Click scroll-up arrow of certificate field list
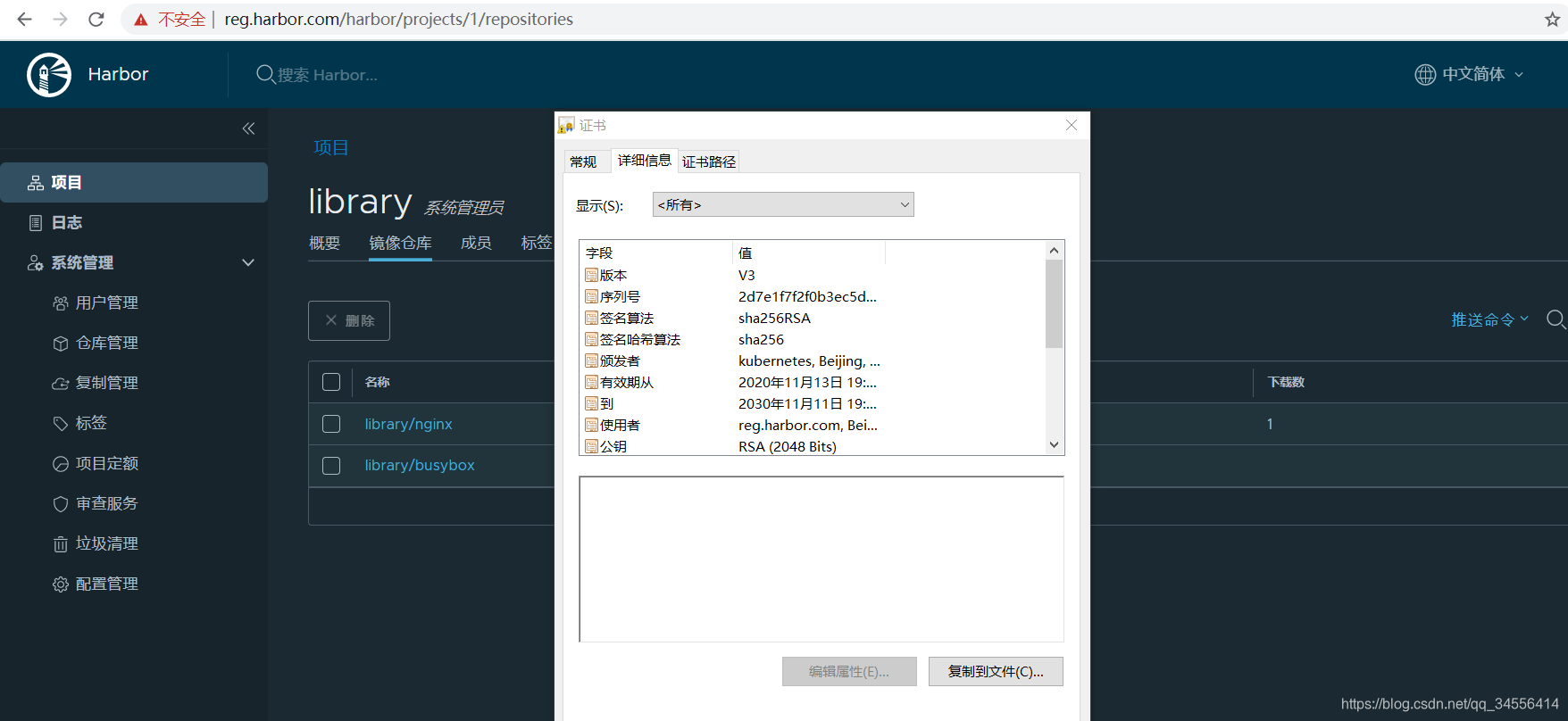Screen dimensions: 1568x721 tap(1054, 251)
